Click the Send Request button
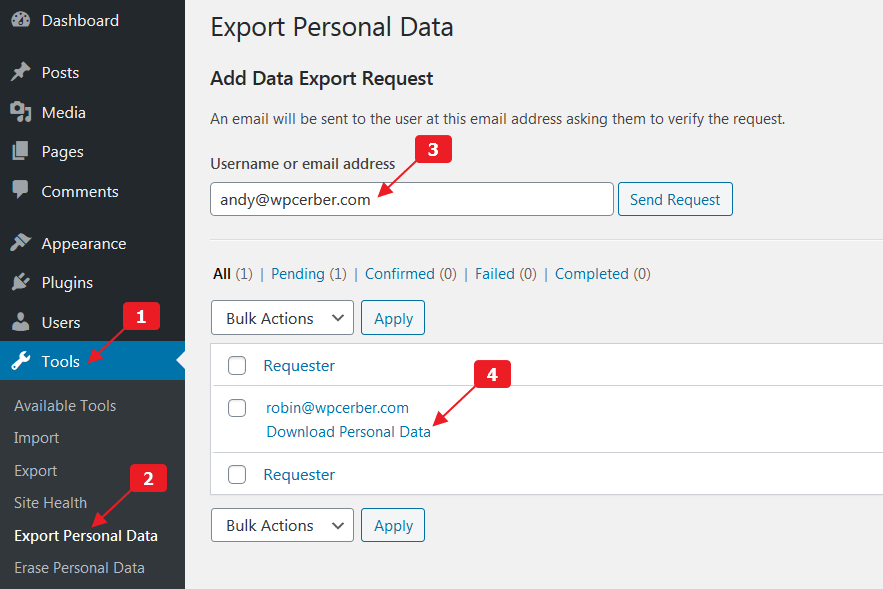Screen dimensions: 883x589 click(675, 199)
